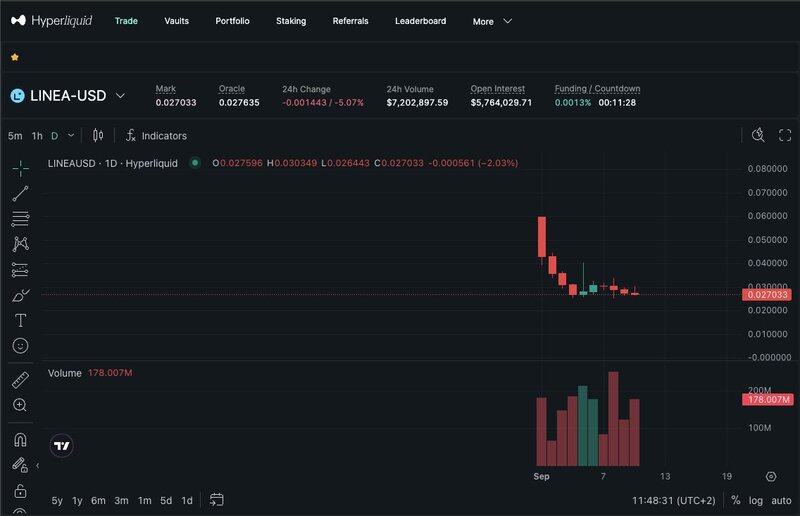Image resolution: width=800 pixels, height=516 pixels.
Task: Select the Fibonacci retracement tool
Action: (x=20, y=218)
